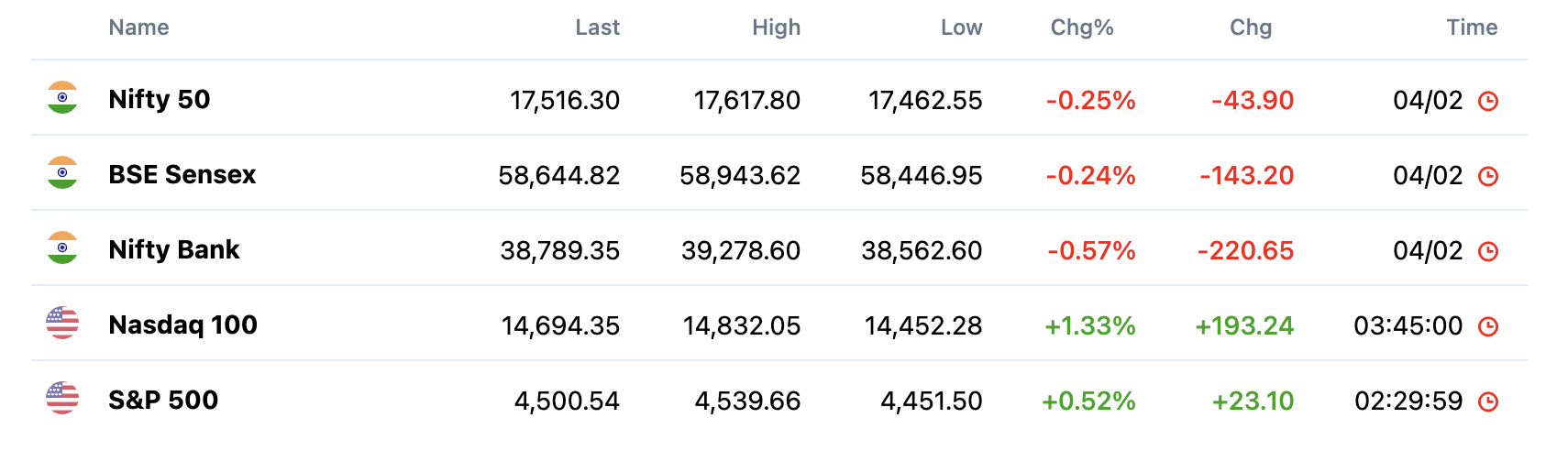Image resolution: width=1568 pixels, height=451 pixels.
Task: Sort table by the Last column header
Action: [598, 27]
